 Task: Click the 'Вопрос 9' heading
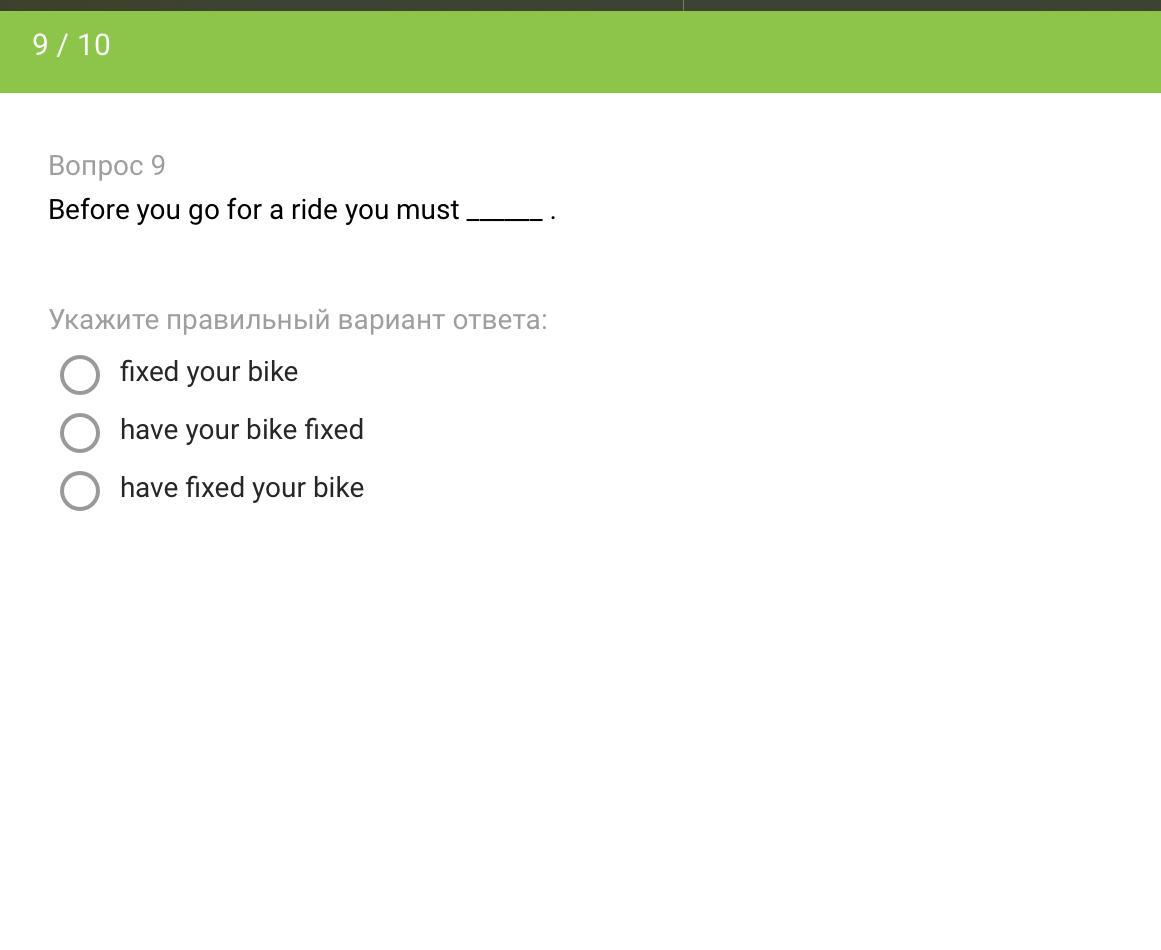tap(107, 166)
